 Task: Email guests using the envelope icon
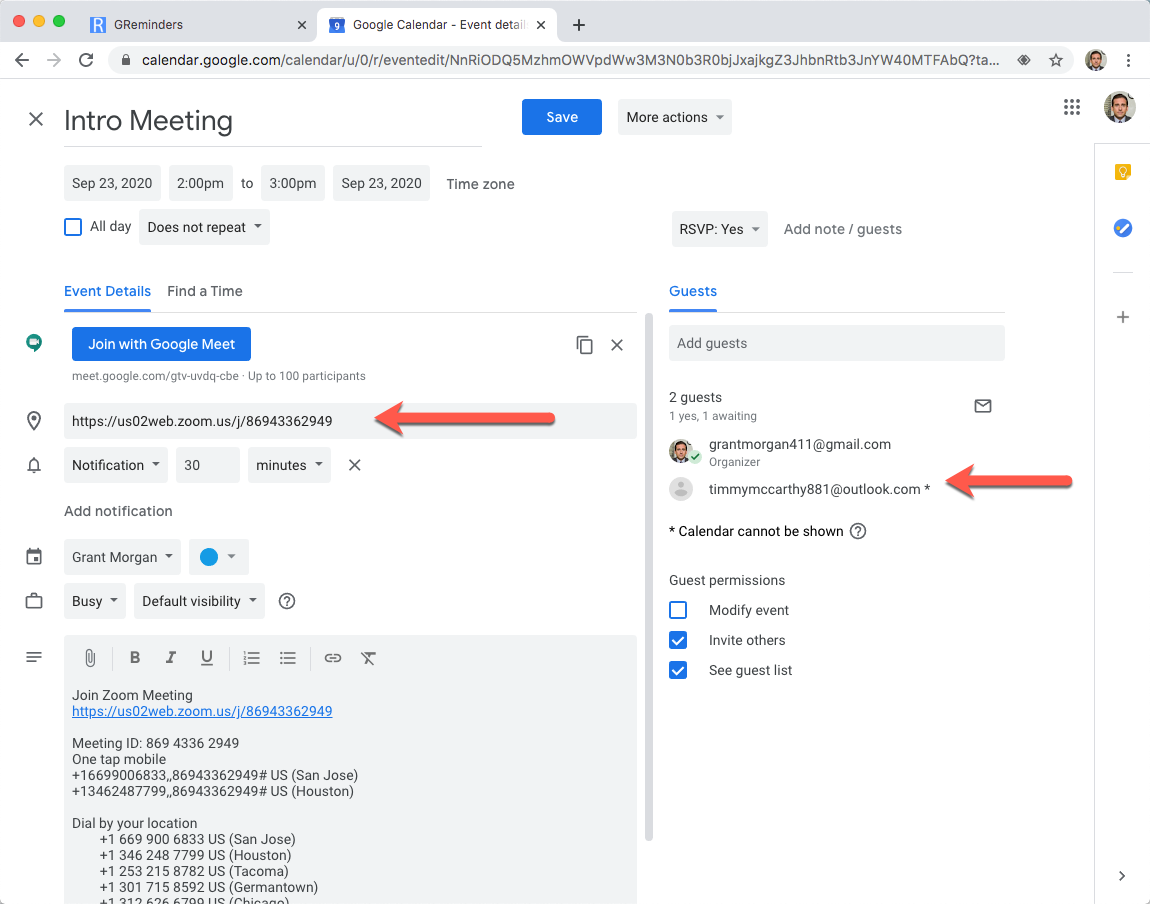[983, 405]
